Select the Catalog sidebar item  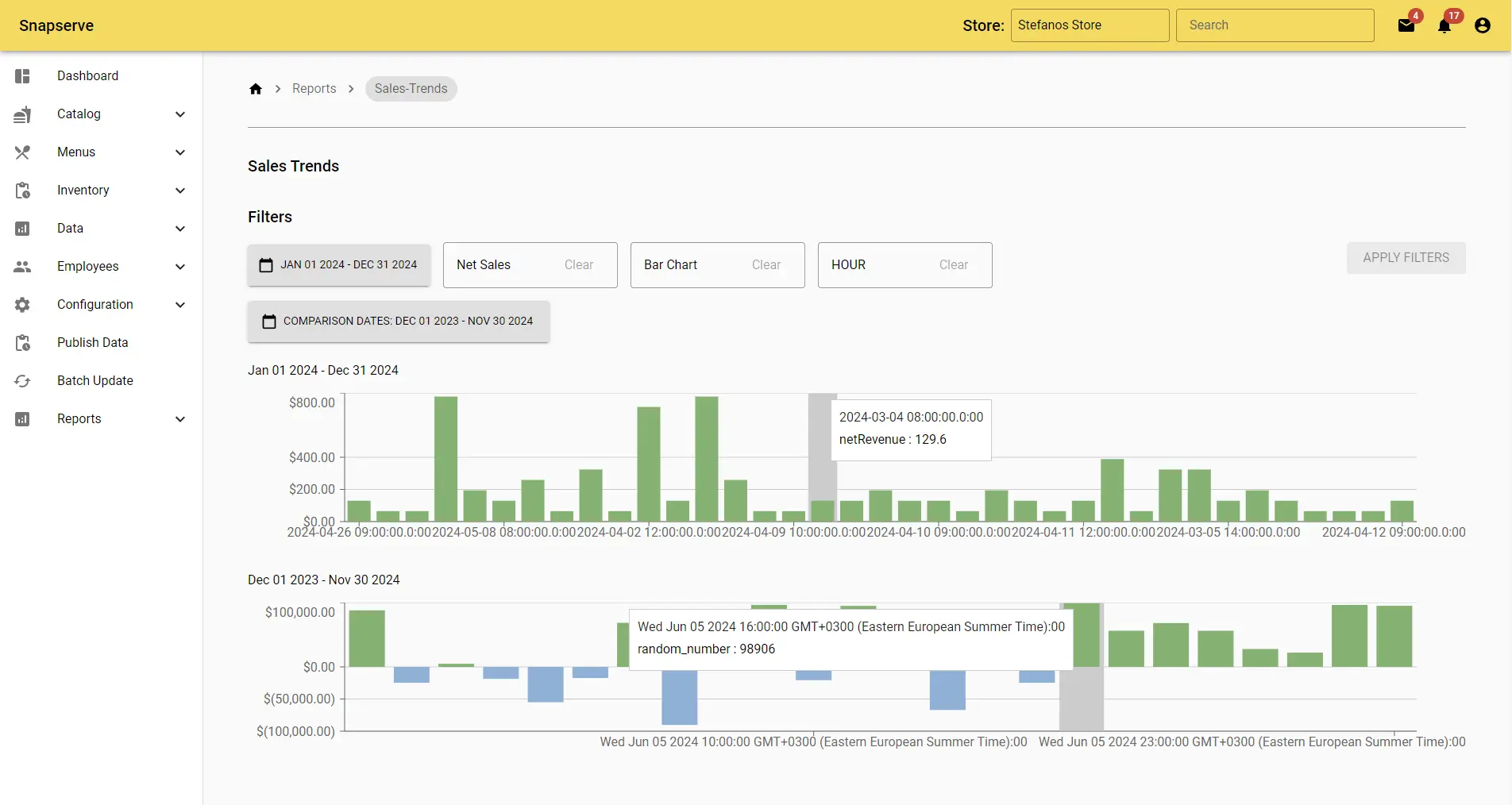click(101, 114)
